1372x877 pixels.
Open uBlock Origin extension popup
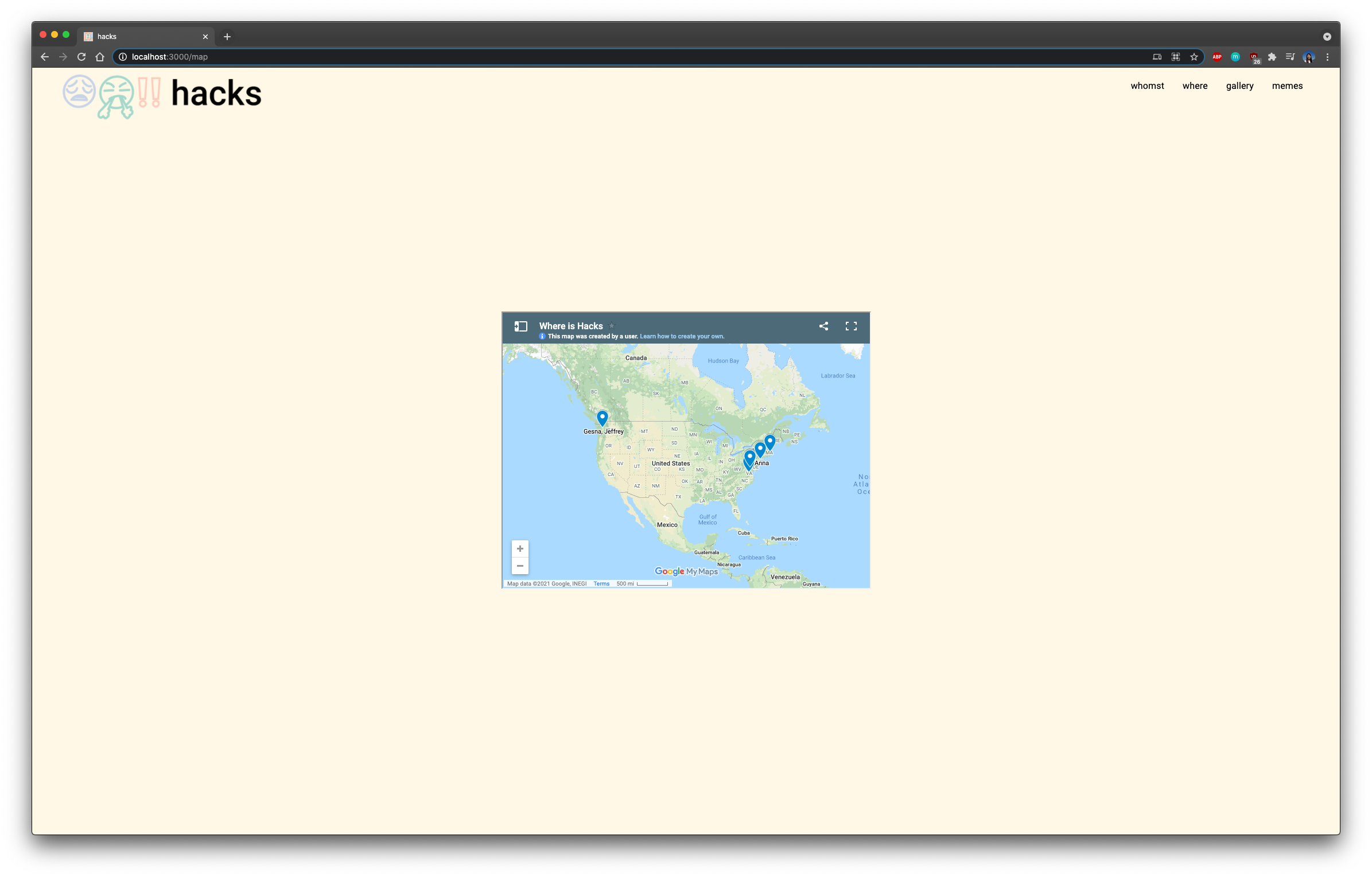coord(1254,57)
